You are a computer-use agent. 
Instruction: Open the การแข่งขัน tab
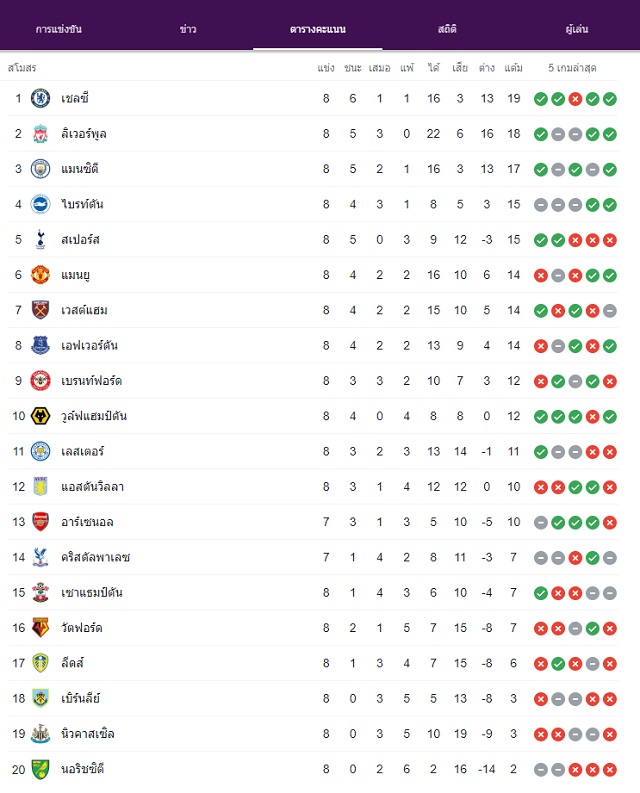[x=59, y=29]
